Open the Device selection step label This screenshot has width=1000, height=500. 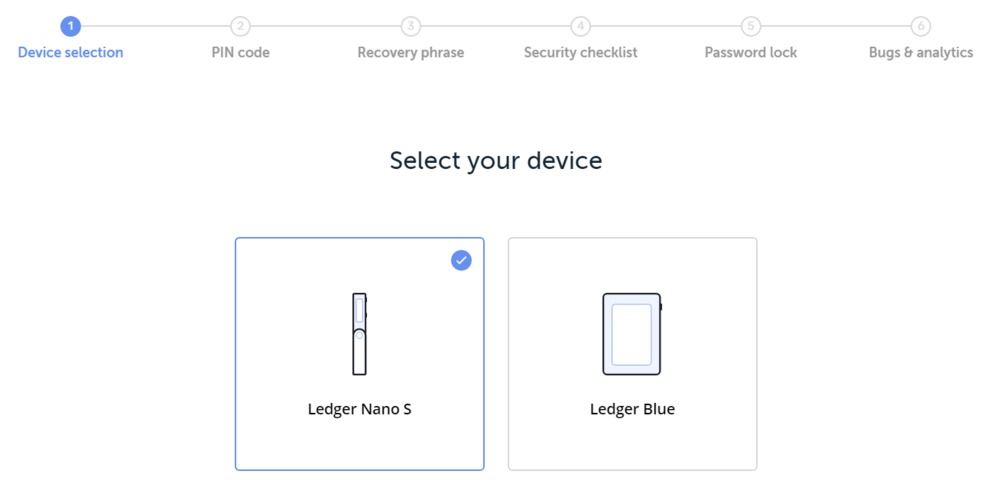click(71, 52)
